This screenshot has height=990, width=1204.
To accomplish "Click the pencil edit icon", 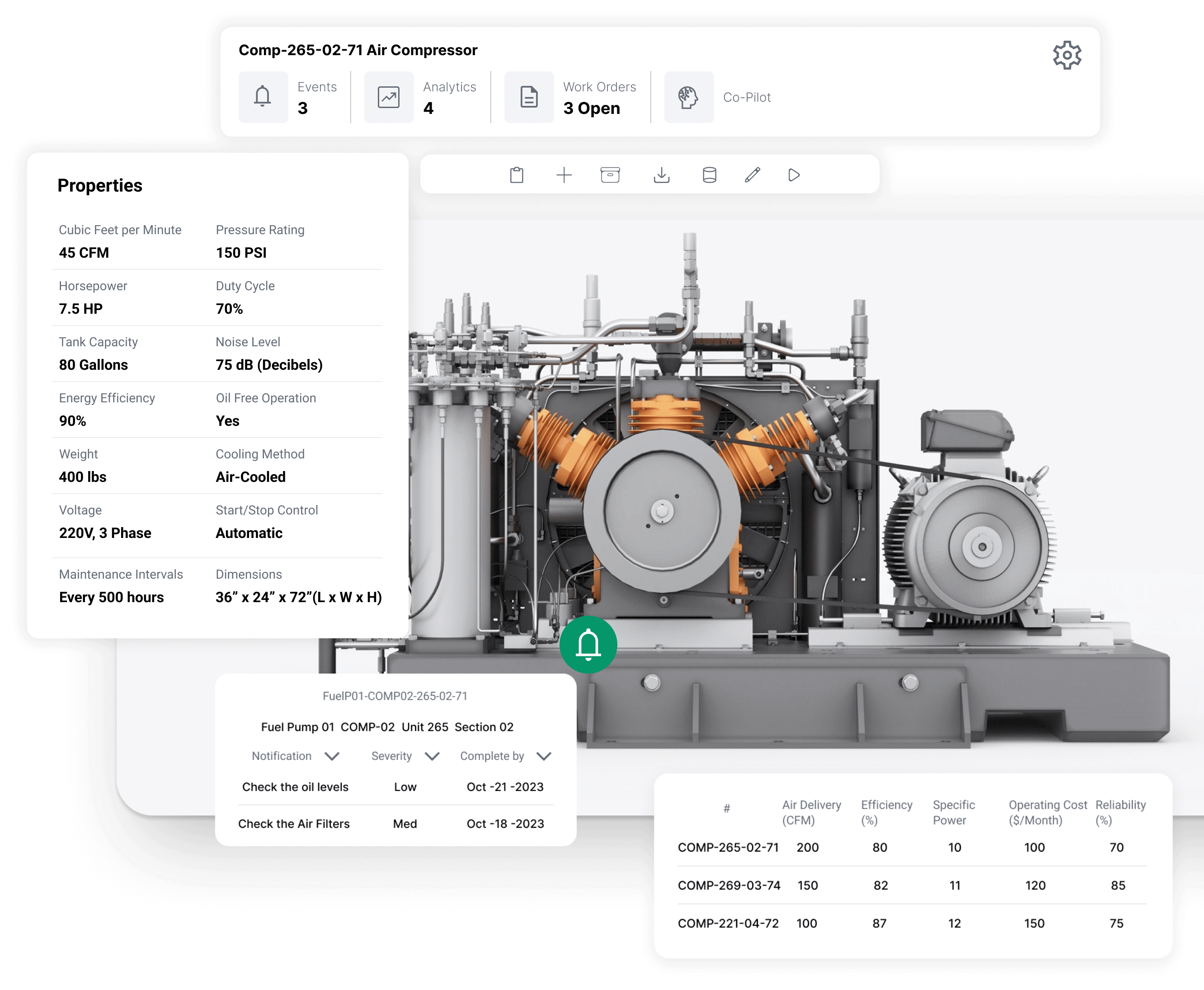I will click(x=752, y=174).
